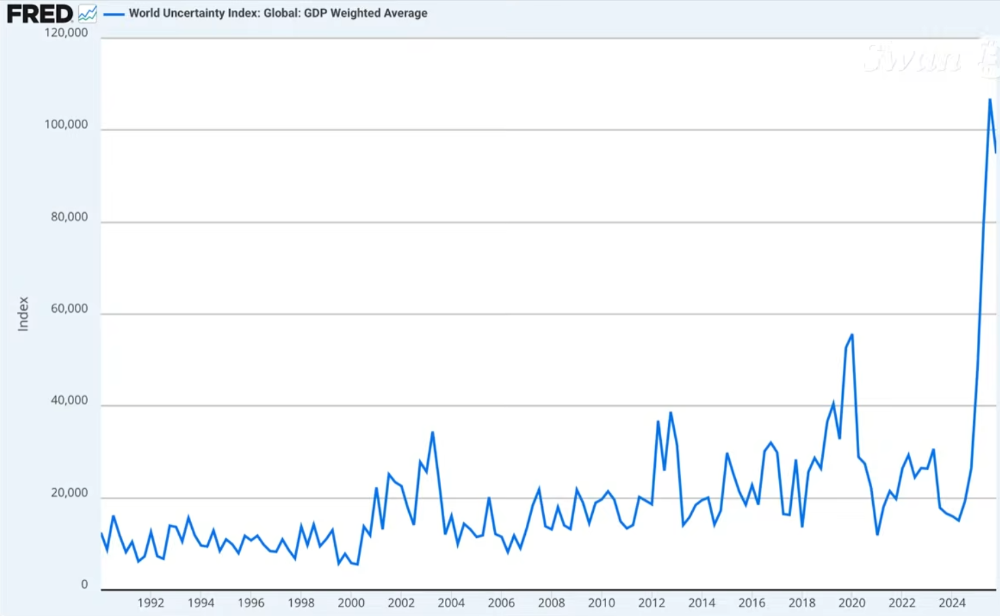Click the vertical 'Index' axis label
This screenshot has width=1000, height=616.
pos(24,313)
